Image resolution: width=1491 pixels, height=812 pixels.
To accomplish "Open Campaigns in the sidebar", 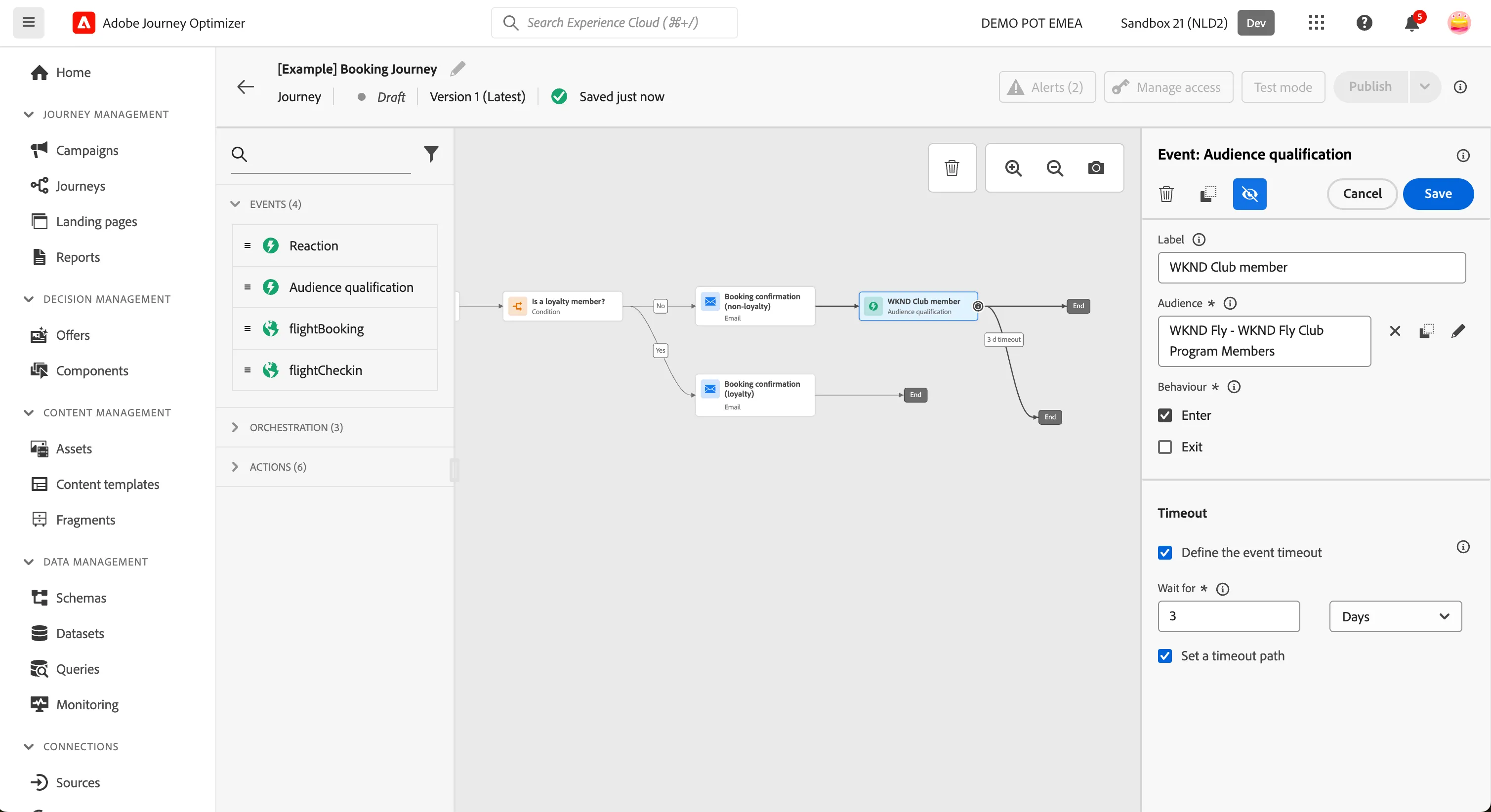I will point(87,150).
